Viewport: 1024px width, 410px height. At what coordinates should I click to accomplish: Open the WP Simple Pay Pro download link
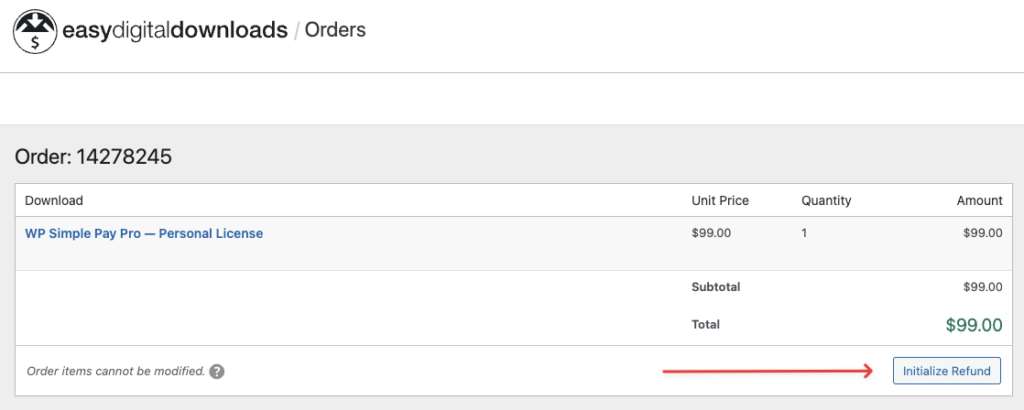point(144,233)
